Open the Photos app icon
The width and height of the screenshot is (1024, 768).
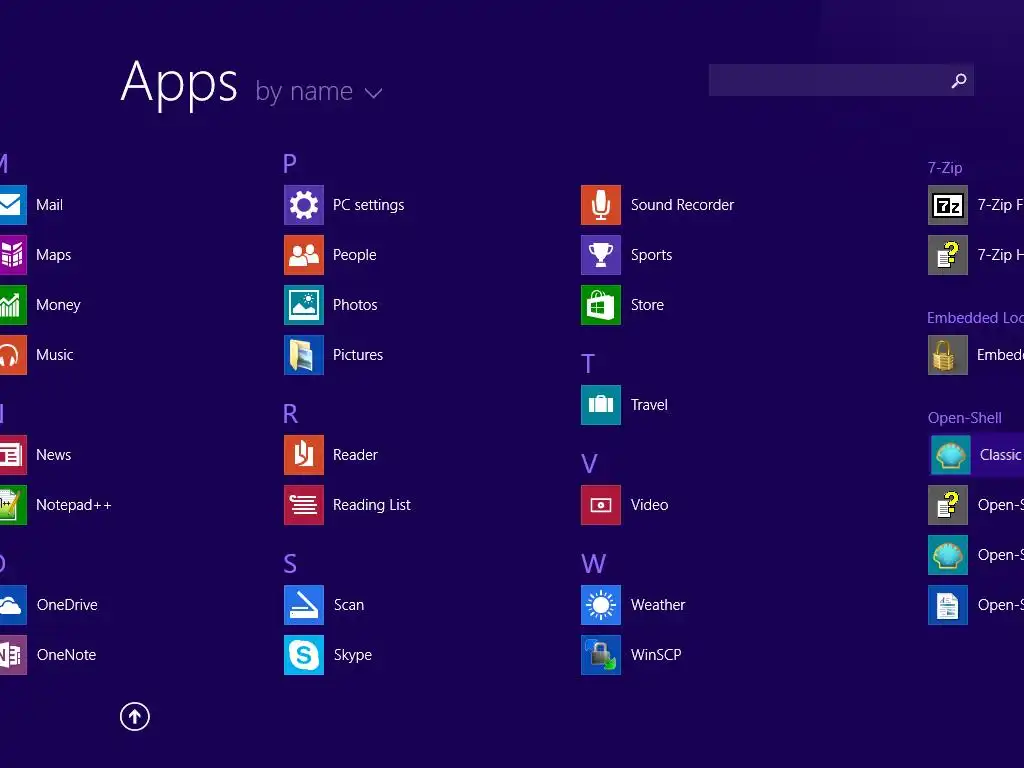pyautogui.click(x=304, y=305)
